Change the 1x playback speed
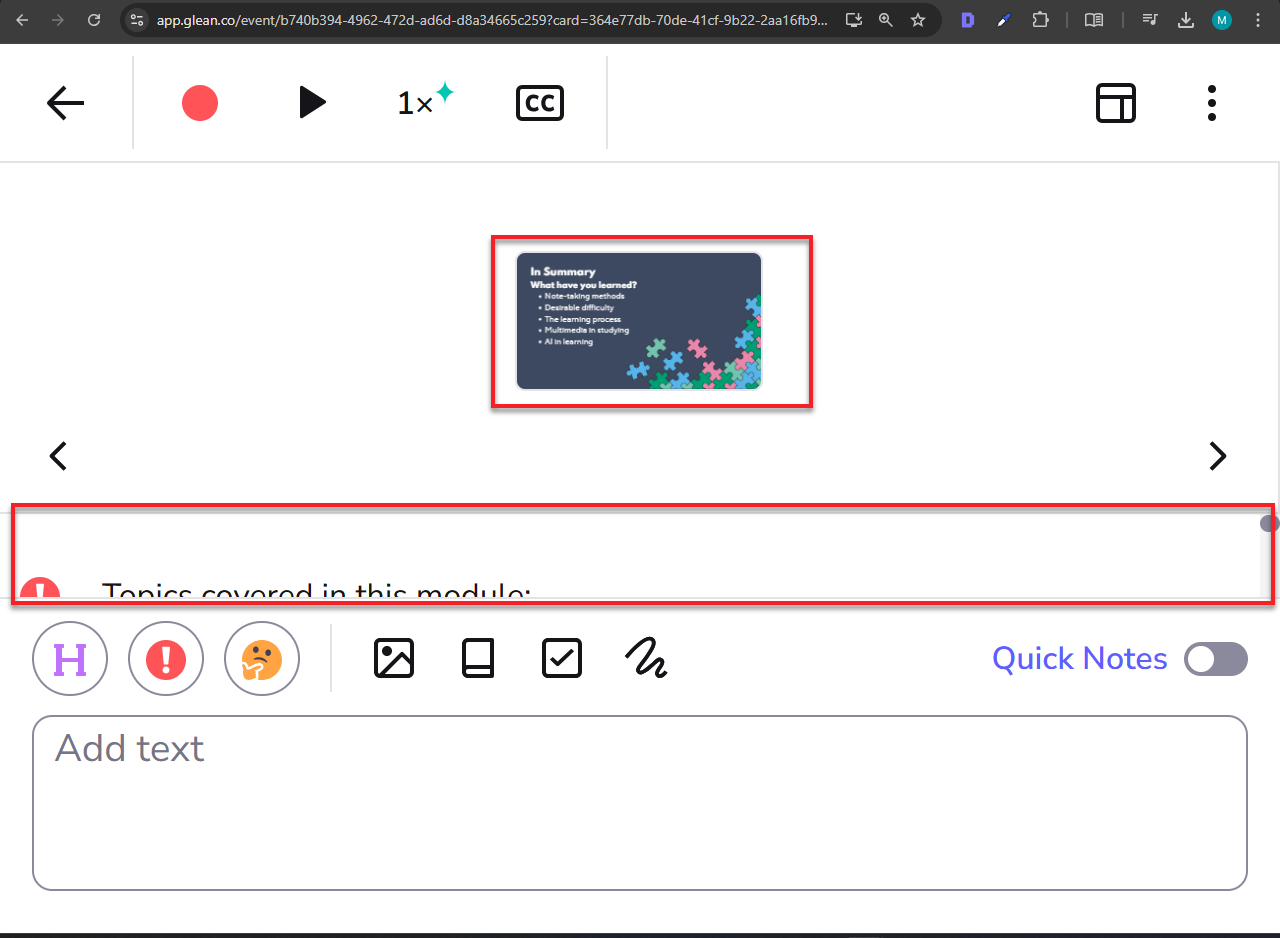The width and height of the screenshot is (1280, 938). [x=424, y=102]
